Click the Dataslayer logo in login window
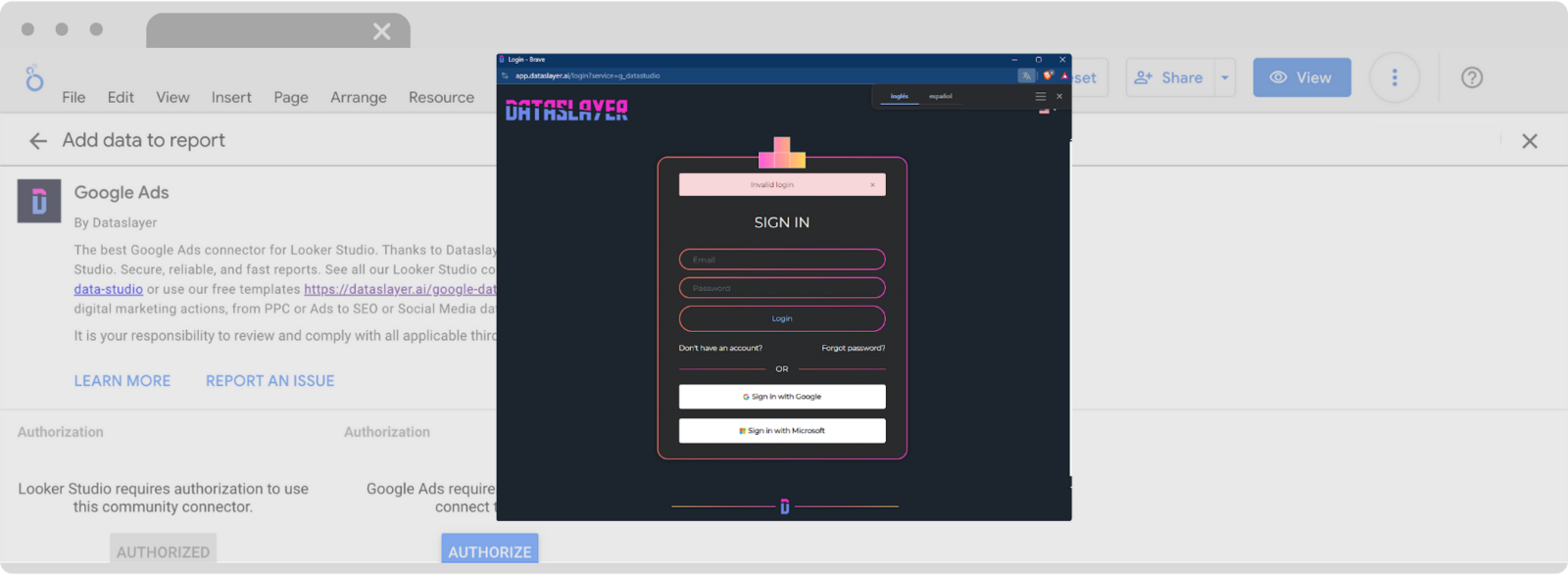The height and width of the screenshot is (575, 1568). pyautogui.click(x=566, y=110)
